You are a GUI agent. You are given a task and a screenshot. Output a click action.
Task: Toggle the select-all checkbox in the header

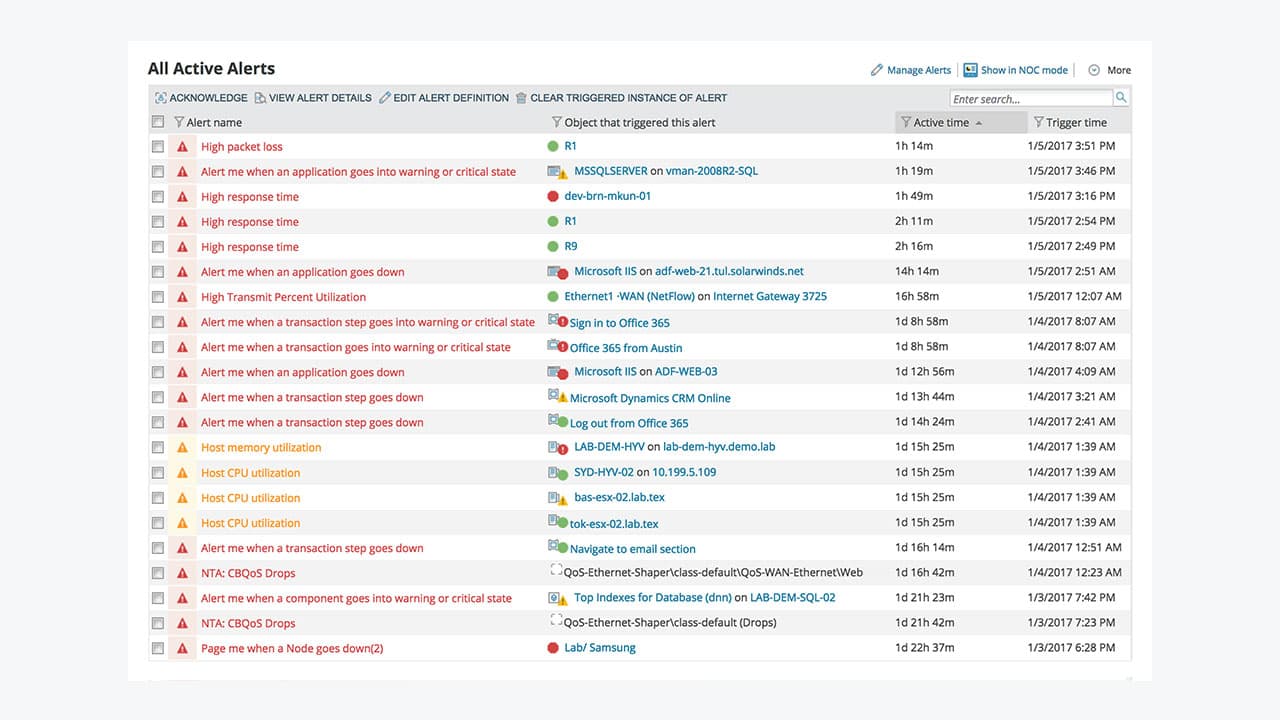[158, 121]
